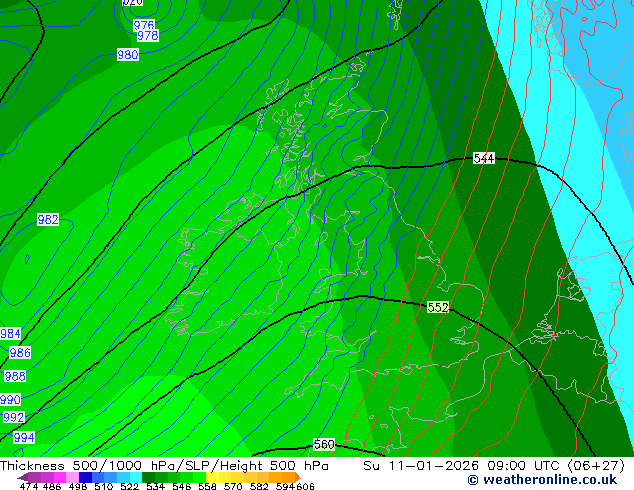634x490 pixels.
Task: Click the 986 isobar pressure label
Action: click(20, 353)
